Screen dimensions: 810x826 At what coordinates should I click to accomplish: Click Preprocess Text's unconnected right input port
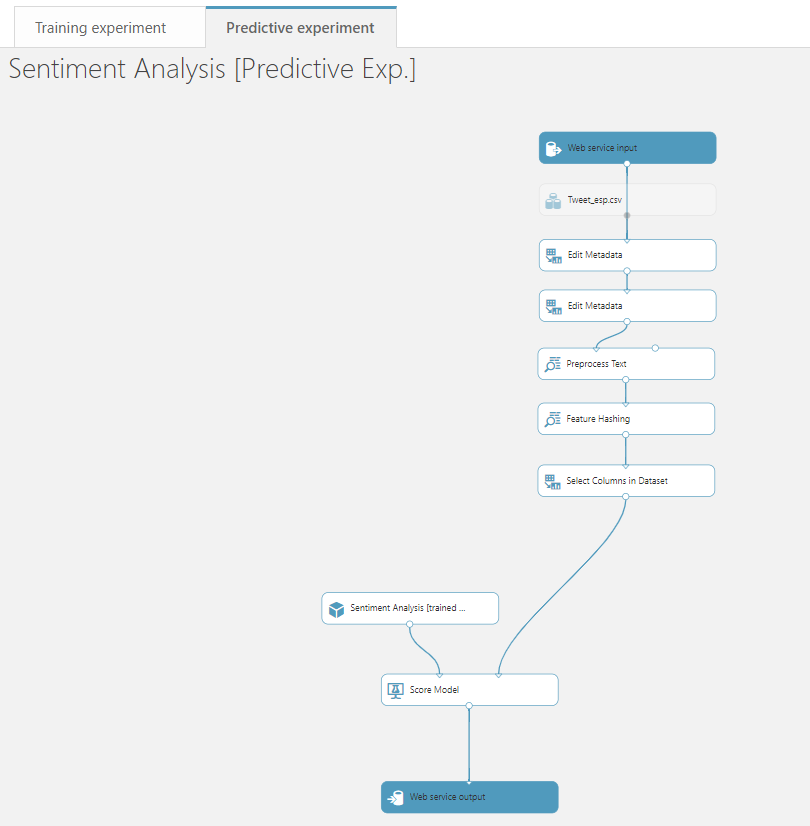655,348
